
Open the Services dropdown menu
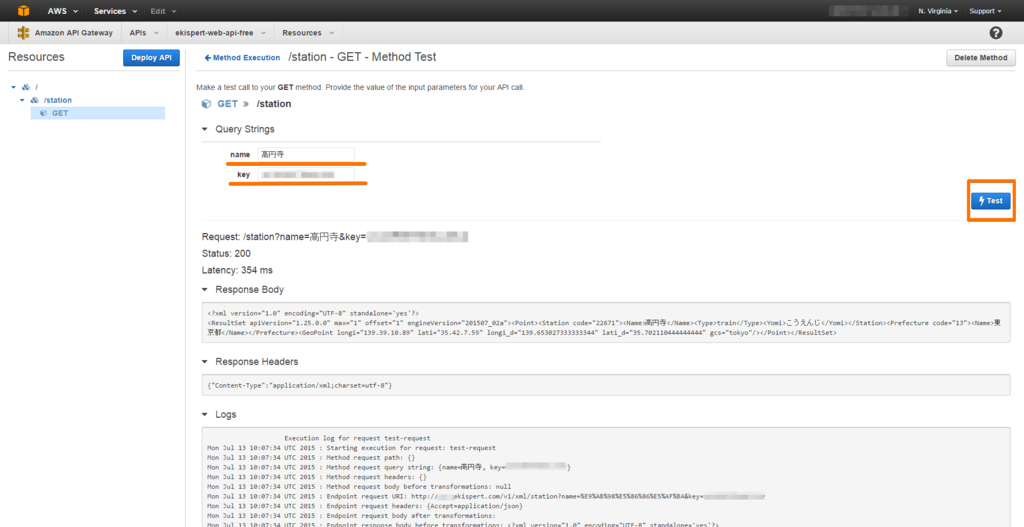point(116,11)
